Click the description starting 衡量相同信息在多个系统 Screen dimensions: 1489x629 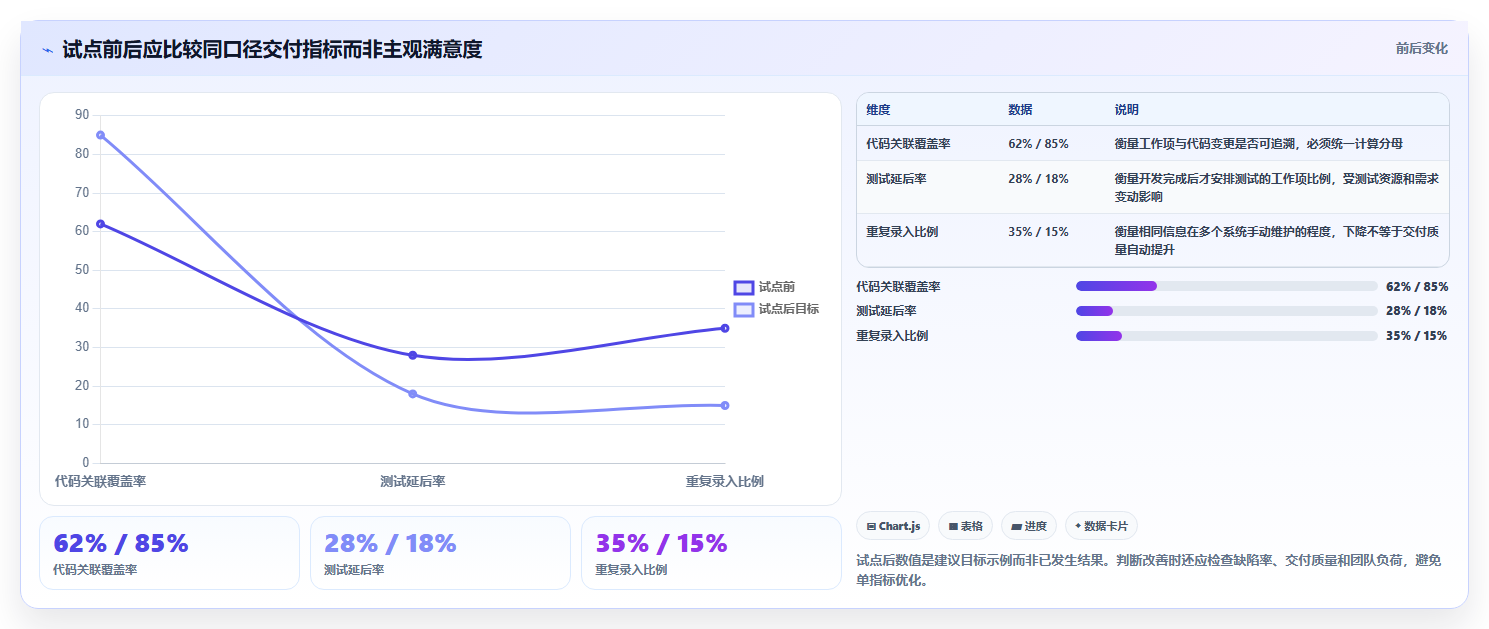click(x=1277, y=241)
